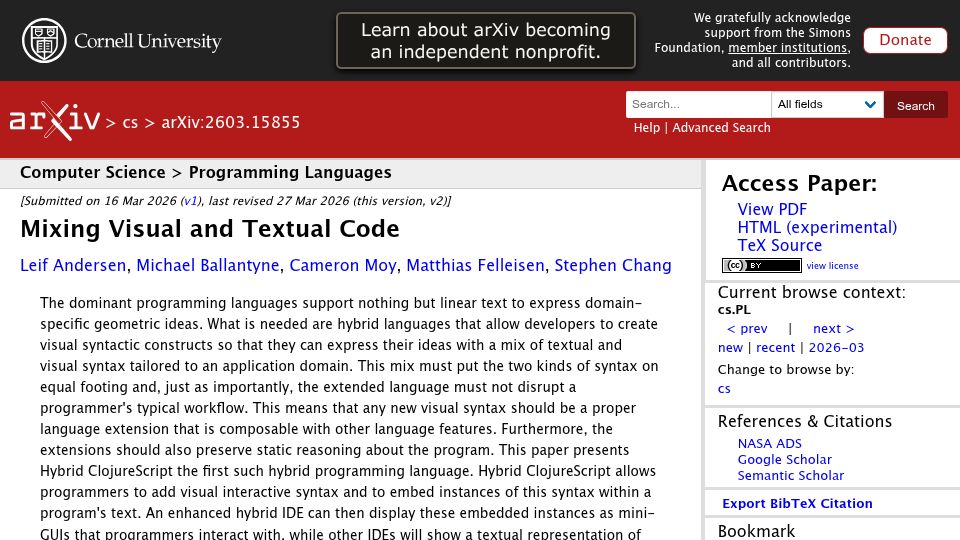The width and height of the screenshot is (960, 540).
Task: Open Semantic Scholar link
Action: click(790, 475)
